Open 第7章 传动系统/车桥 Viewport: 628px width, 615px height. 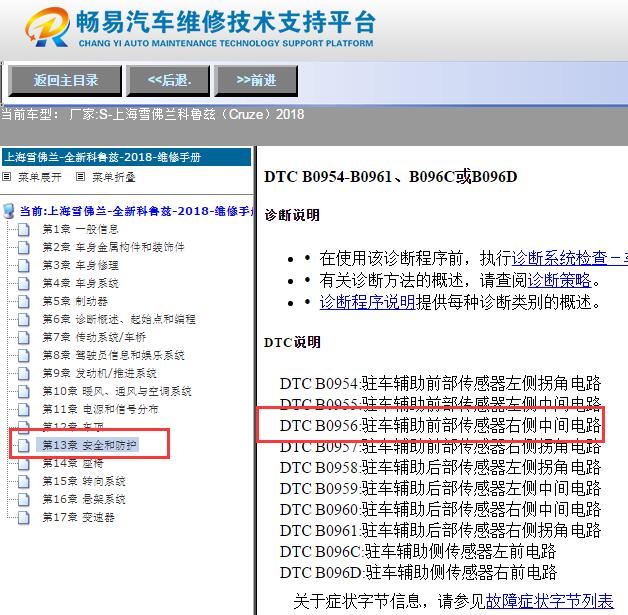(x=94, y=337)
